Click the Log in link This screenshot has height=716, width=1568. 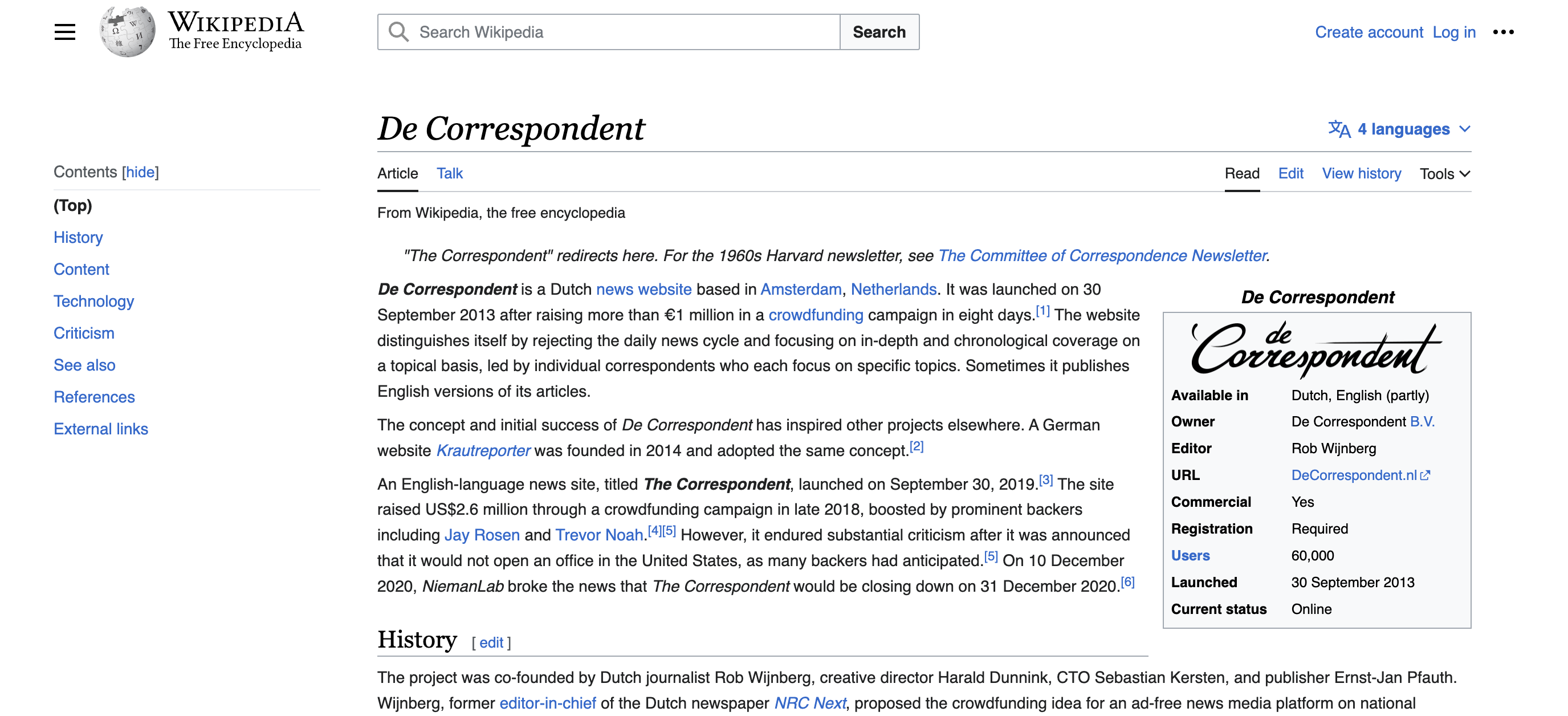pos(1453,32)
